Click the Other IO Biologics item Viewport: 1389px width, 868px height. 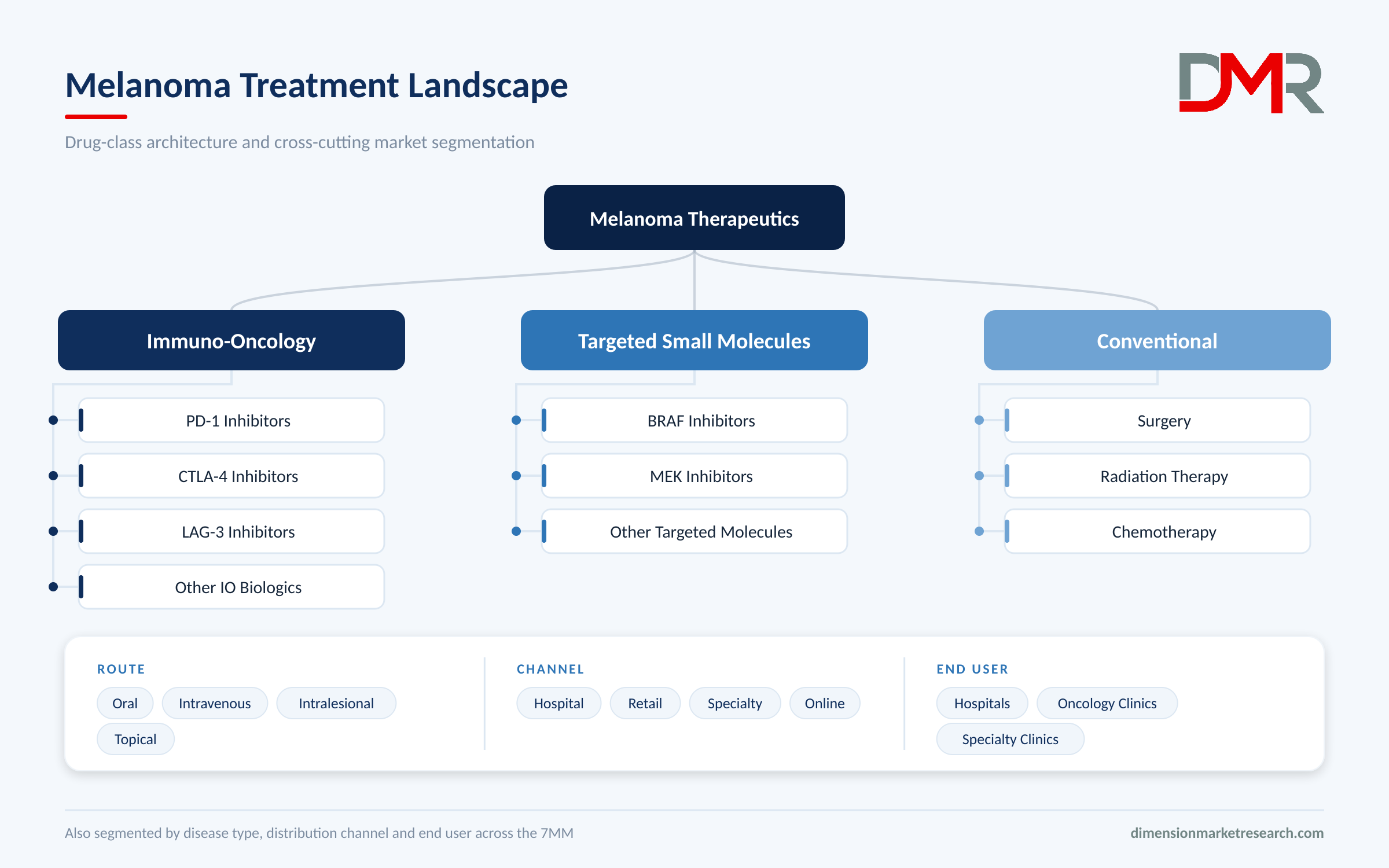click(231, 587)
